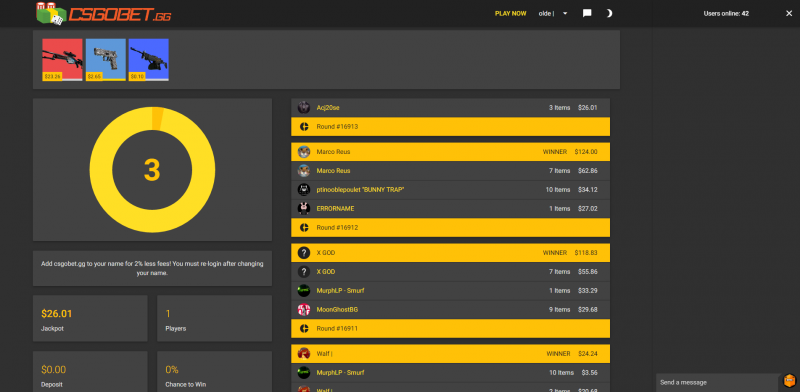The height and width of the screenshot is (392, 800).
Task: Click the Round #16912 coin icon
Action: tap(304, 228)
